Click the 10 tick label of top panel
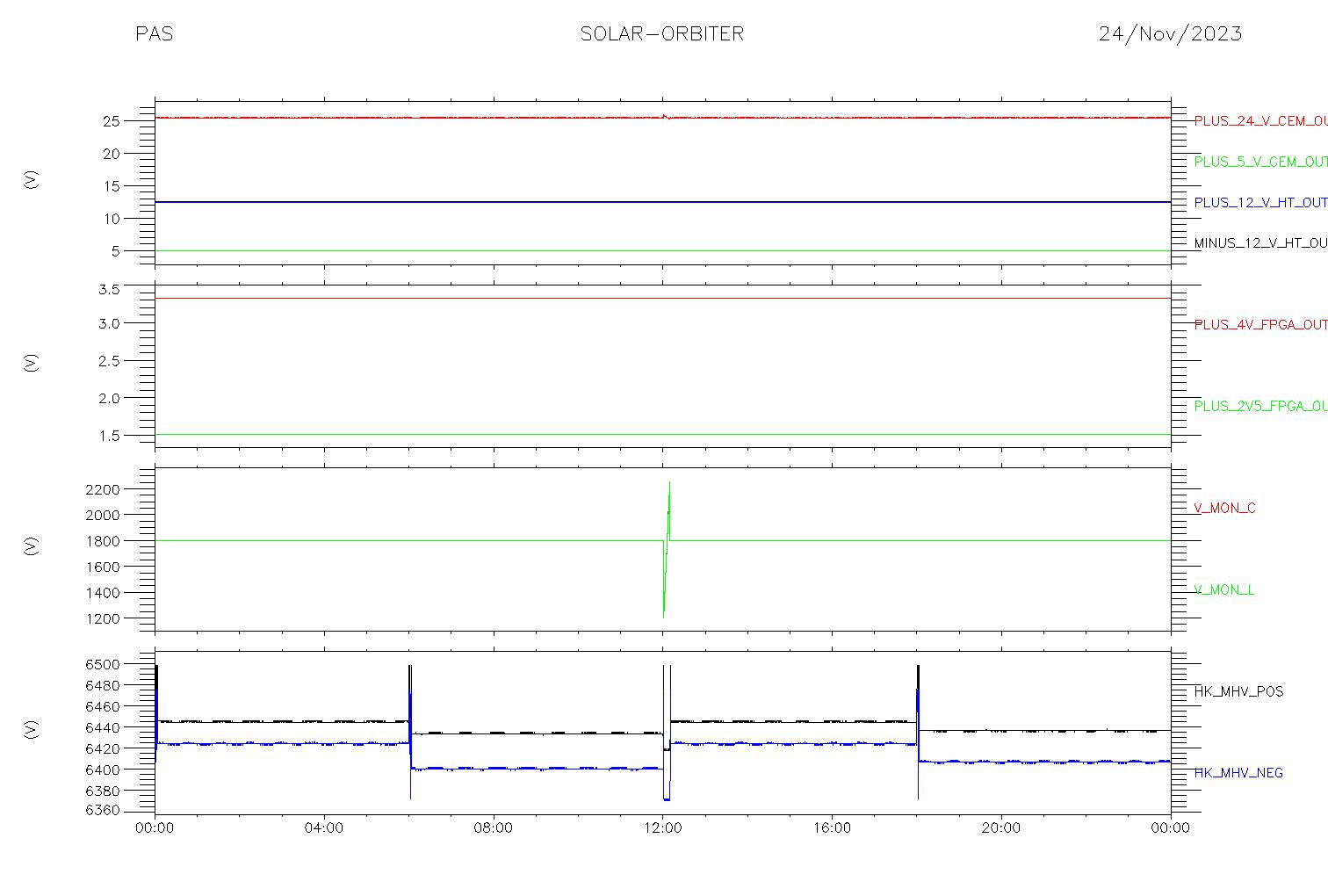 (x=112, y=219)
